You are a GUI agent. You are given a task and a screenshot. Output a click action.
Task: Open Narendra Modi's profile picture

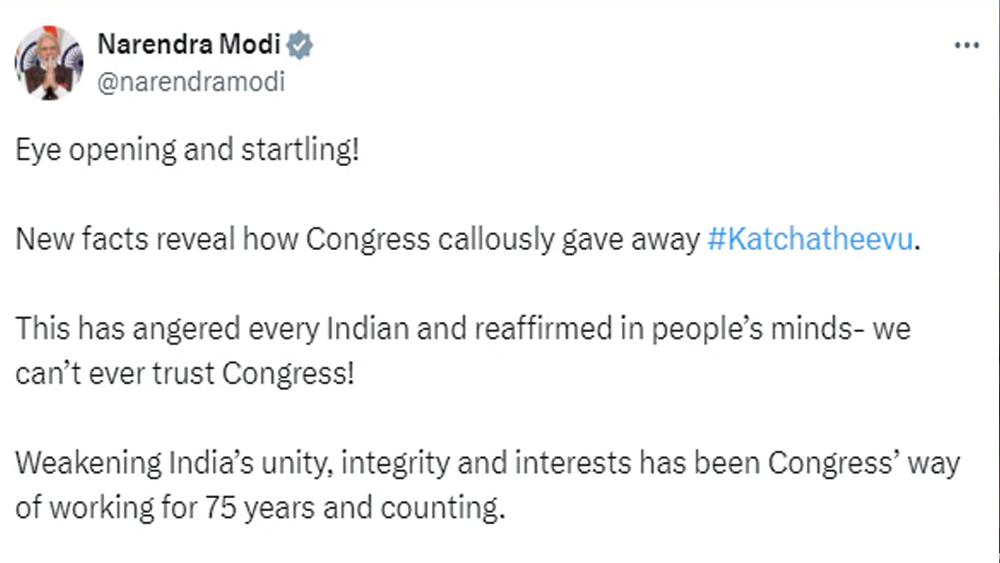pos(49,63)
